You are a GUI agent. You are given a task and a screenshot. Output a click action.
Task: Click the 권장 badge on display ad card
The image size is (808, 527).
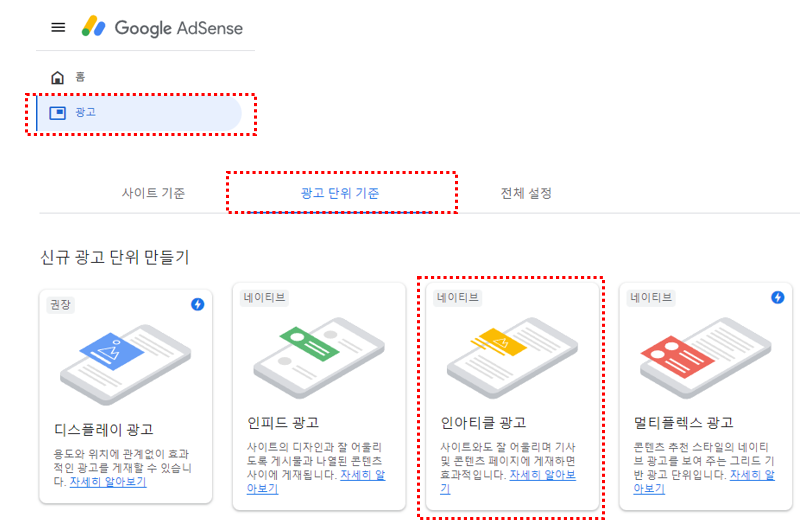[x=60, y=304]
